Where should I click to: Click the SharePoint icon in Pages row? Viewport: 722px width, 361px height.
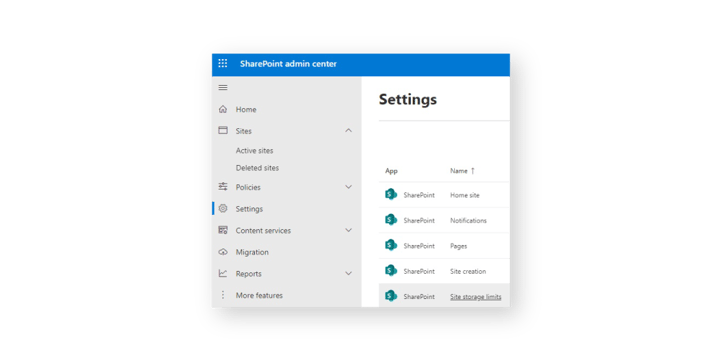pyautogui.click(x=391, y=245)
